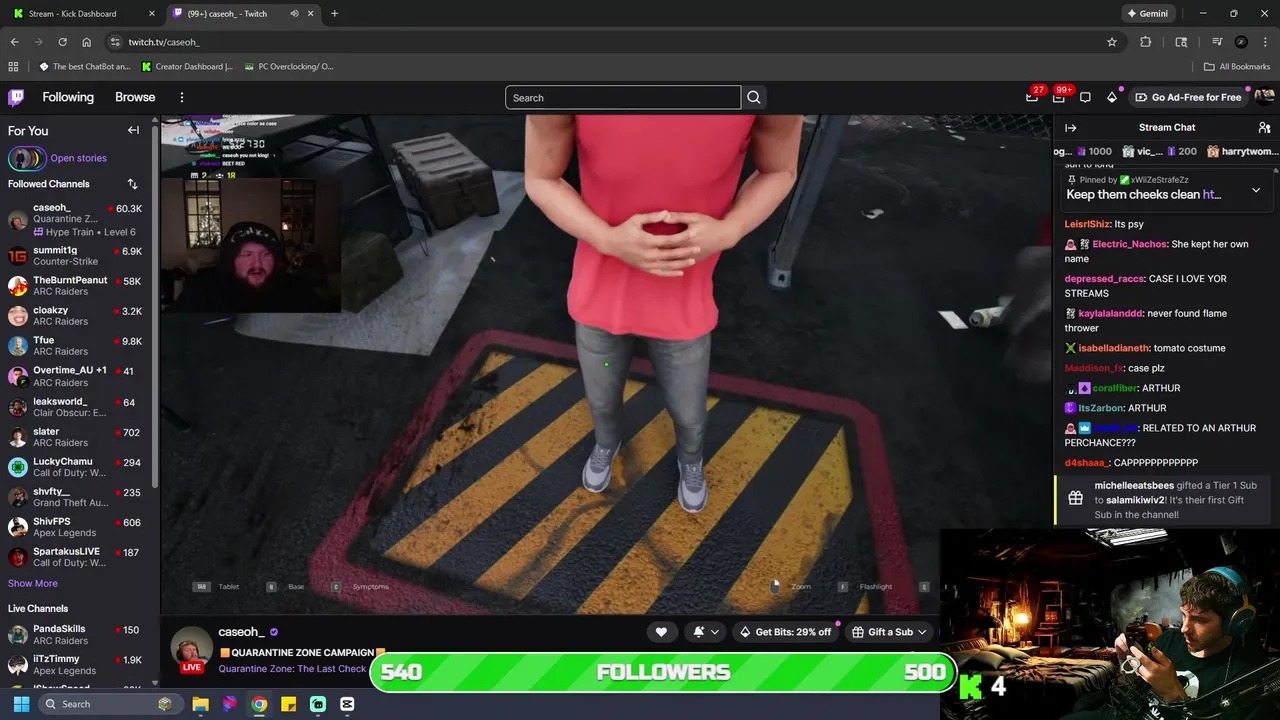Open the Twitch more options menu
The width and height of the screenshot is (1280, 720).
[182, 97]
